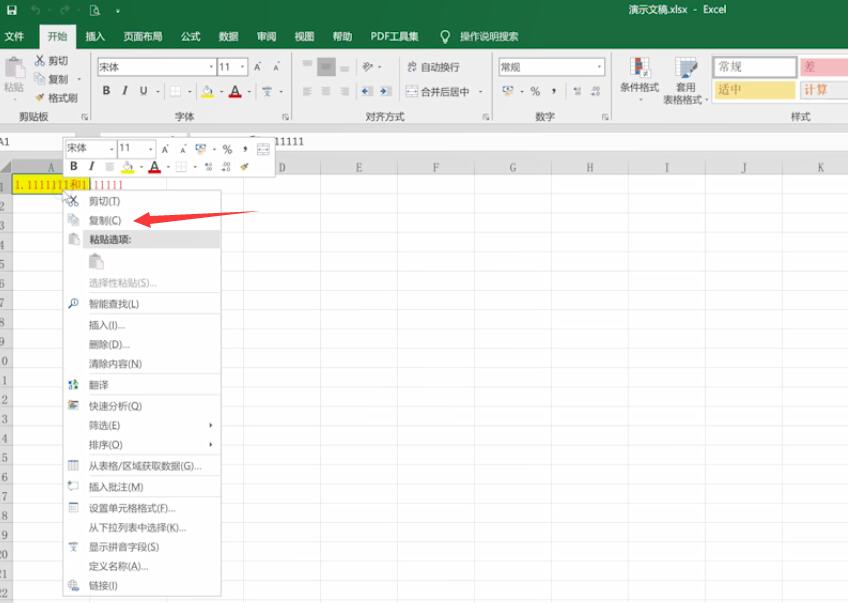Toggle middle vertical alignment
Image resolution: width=848 pixels, height=603 pixels.
pyautogui.click(x=326, y=67)
